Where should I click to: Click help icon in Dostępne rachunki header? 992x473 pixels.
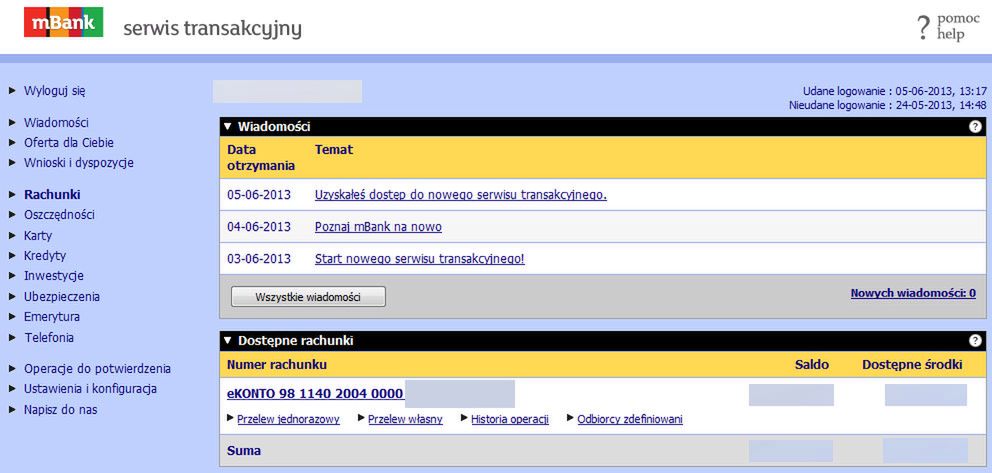pos(975,341)
